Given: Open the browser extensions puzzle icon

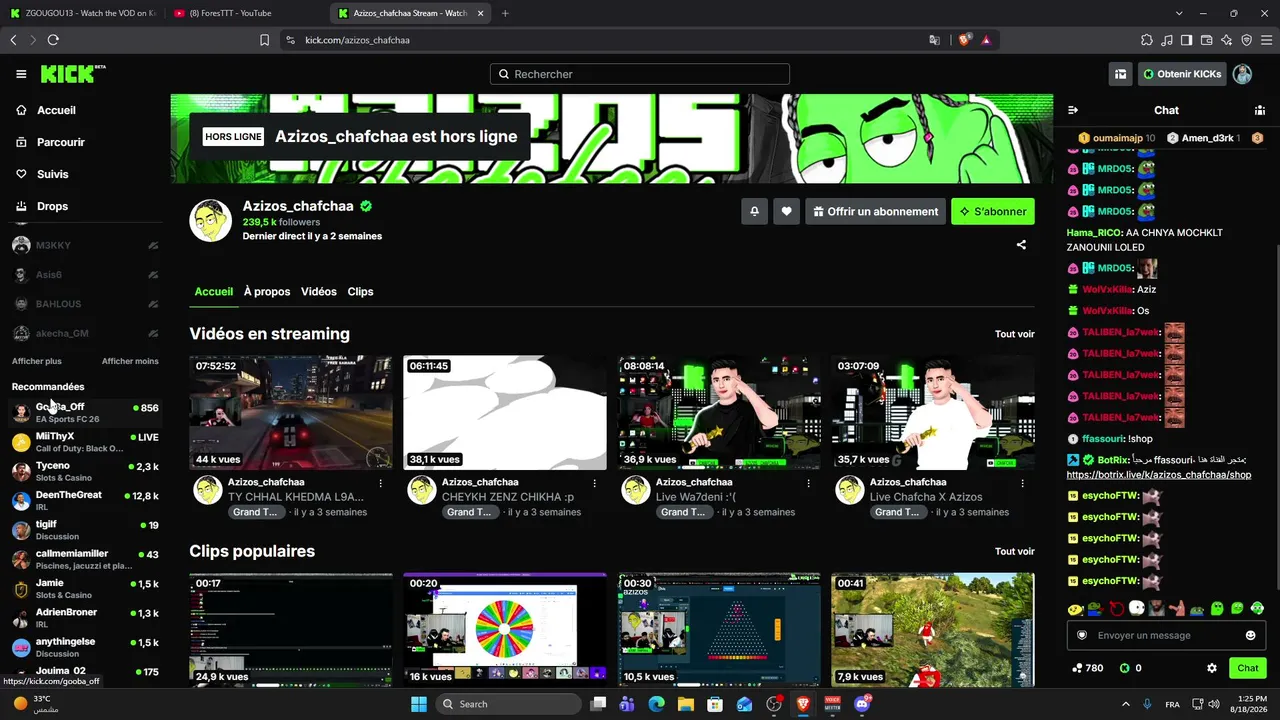Looking at the screenshot, I should click(1147, 40).
